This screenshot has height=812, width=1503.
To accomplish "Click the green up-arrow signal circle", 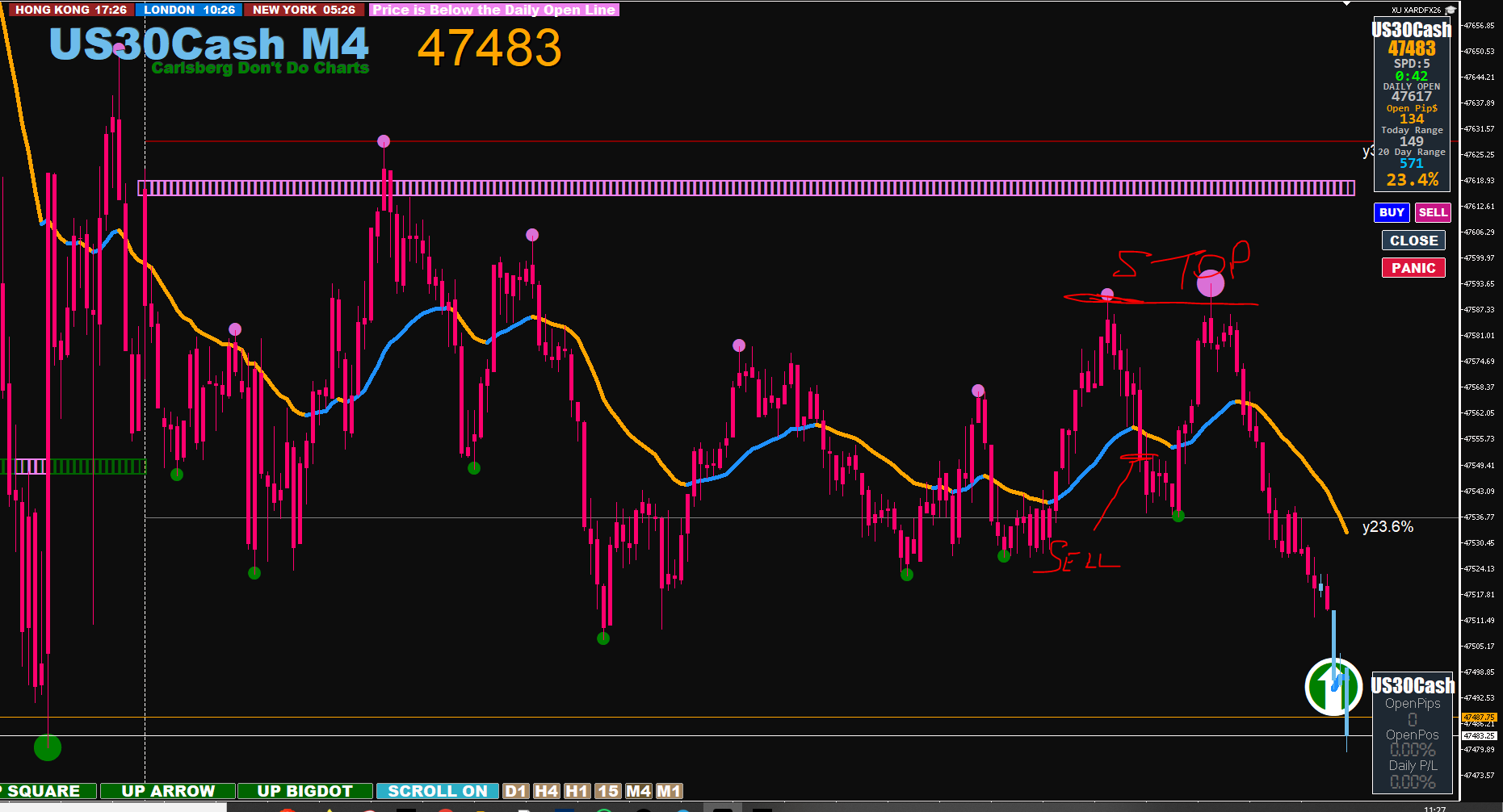I will [1333, 687].
